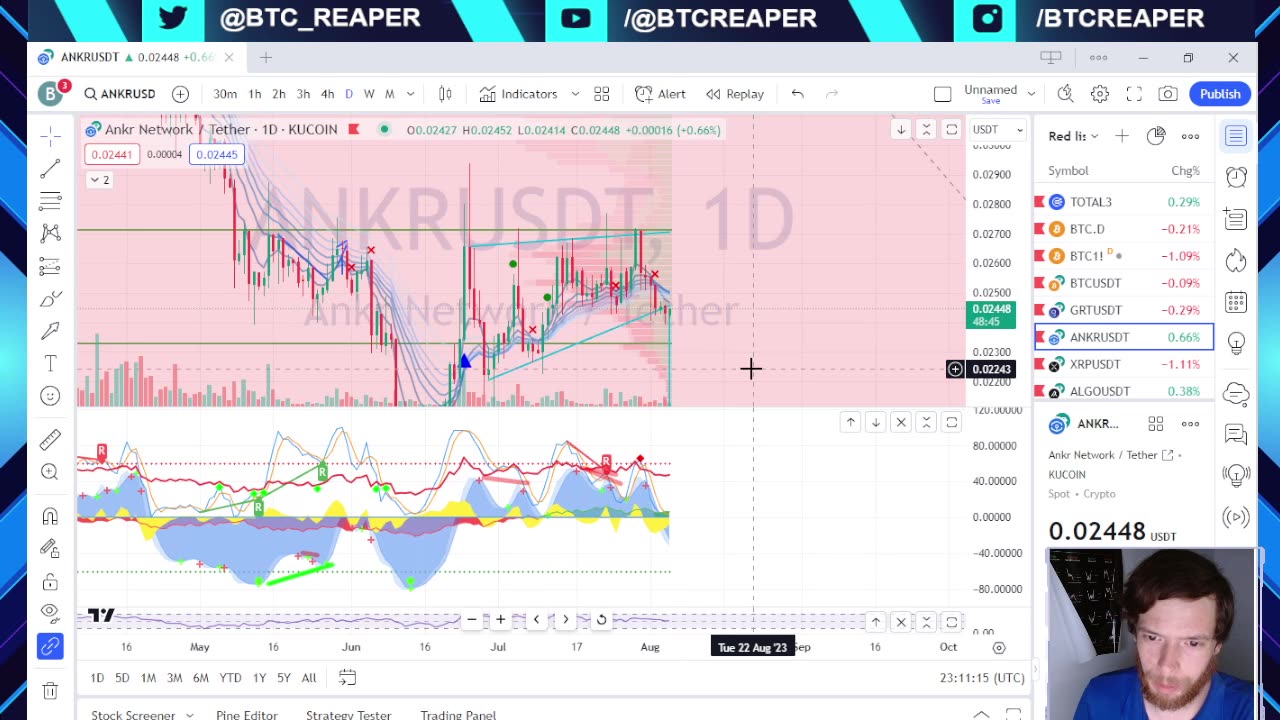
Task: Open the quick search icon
Action: 1066,94
